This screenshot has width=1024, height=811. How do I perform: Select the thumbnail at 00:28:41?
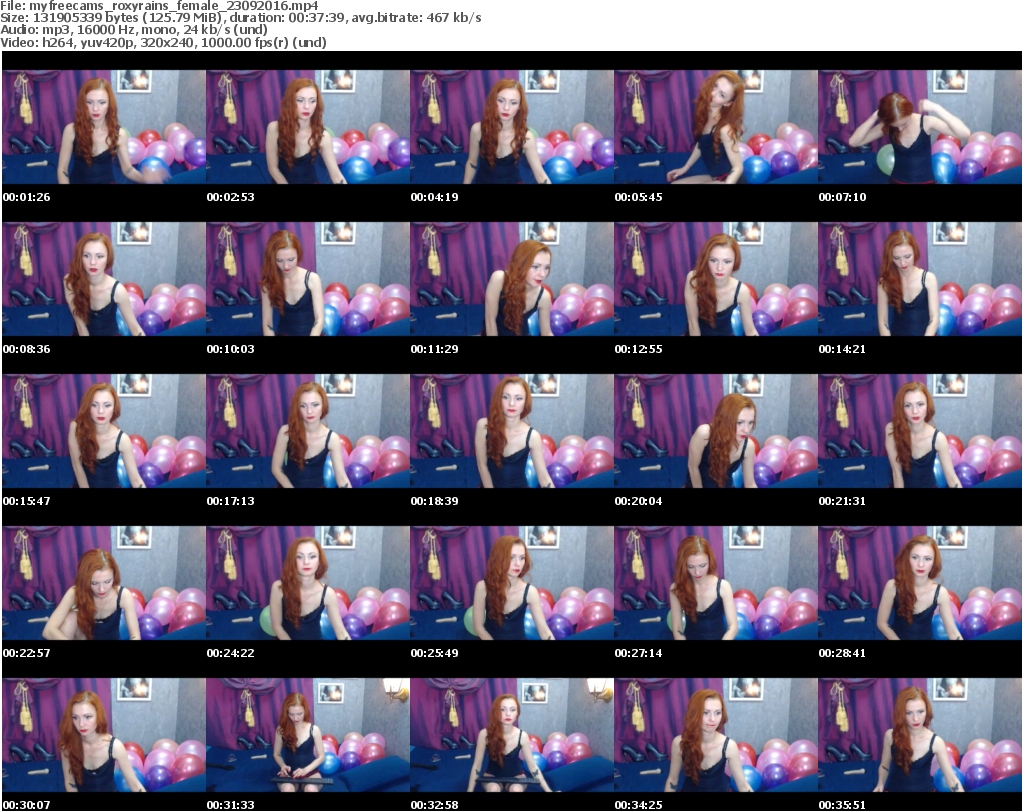920,583
